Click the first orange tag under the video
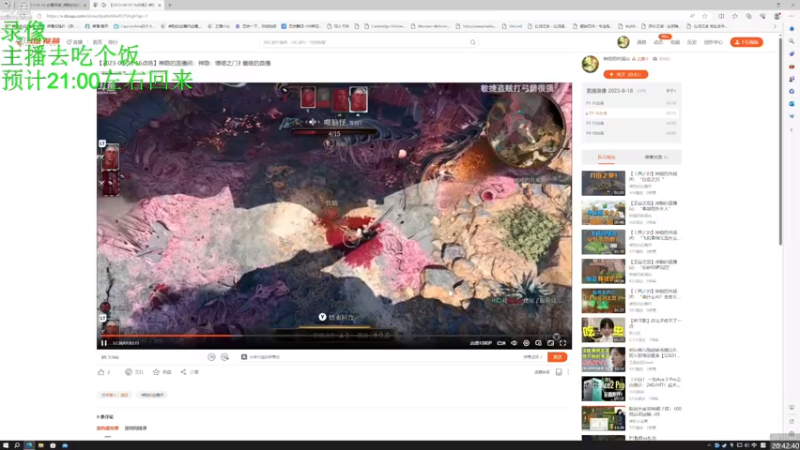The height and width of the screenshot is (450, 800). click(115, 395)
